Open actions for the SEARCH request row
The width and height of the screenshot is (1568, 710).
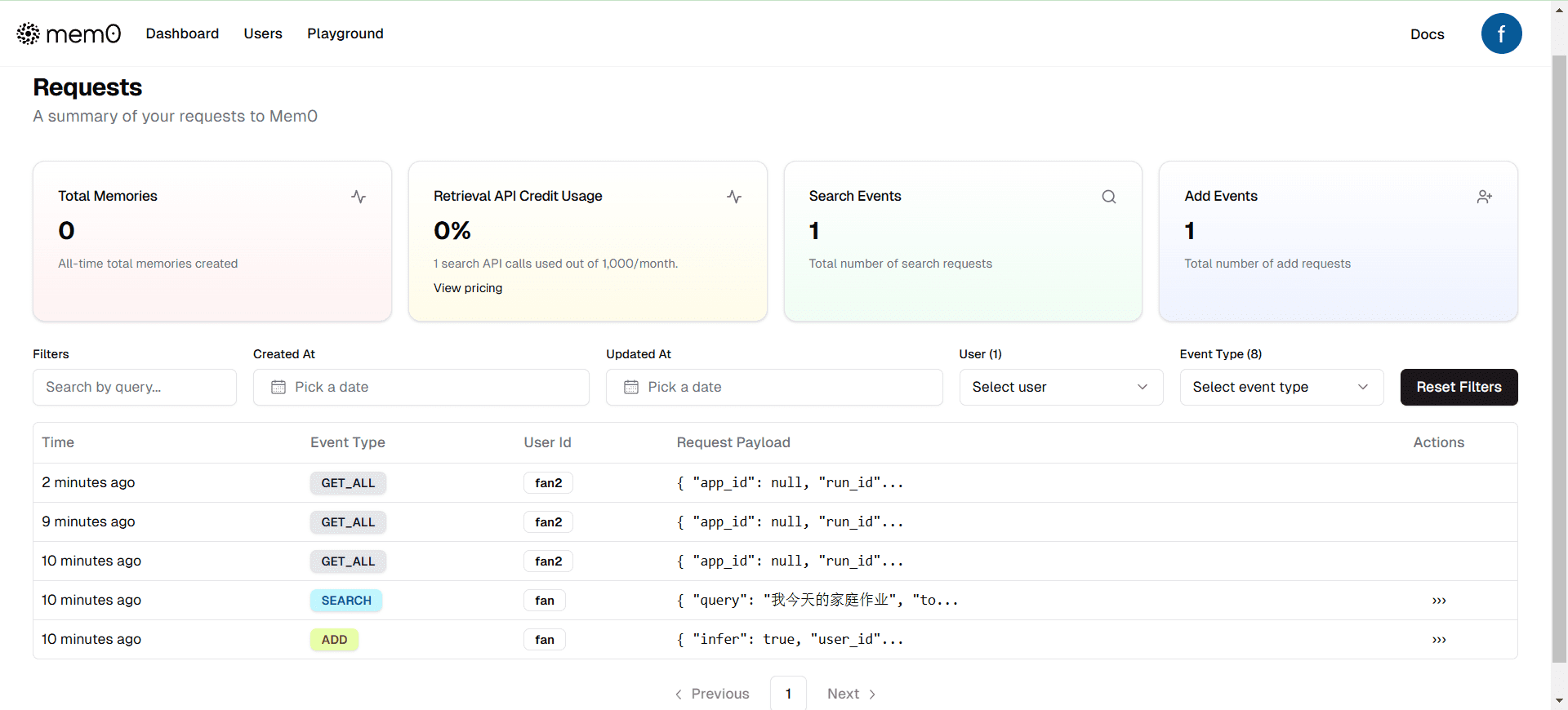click(1439, 601)
